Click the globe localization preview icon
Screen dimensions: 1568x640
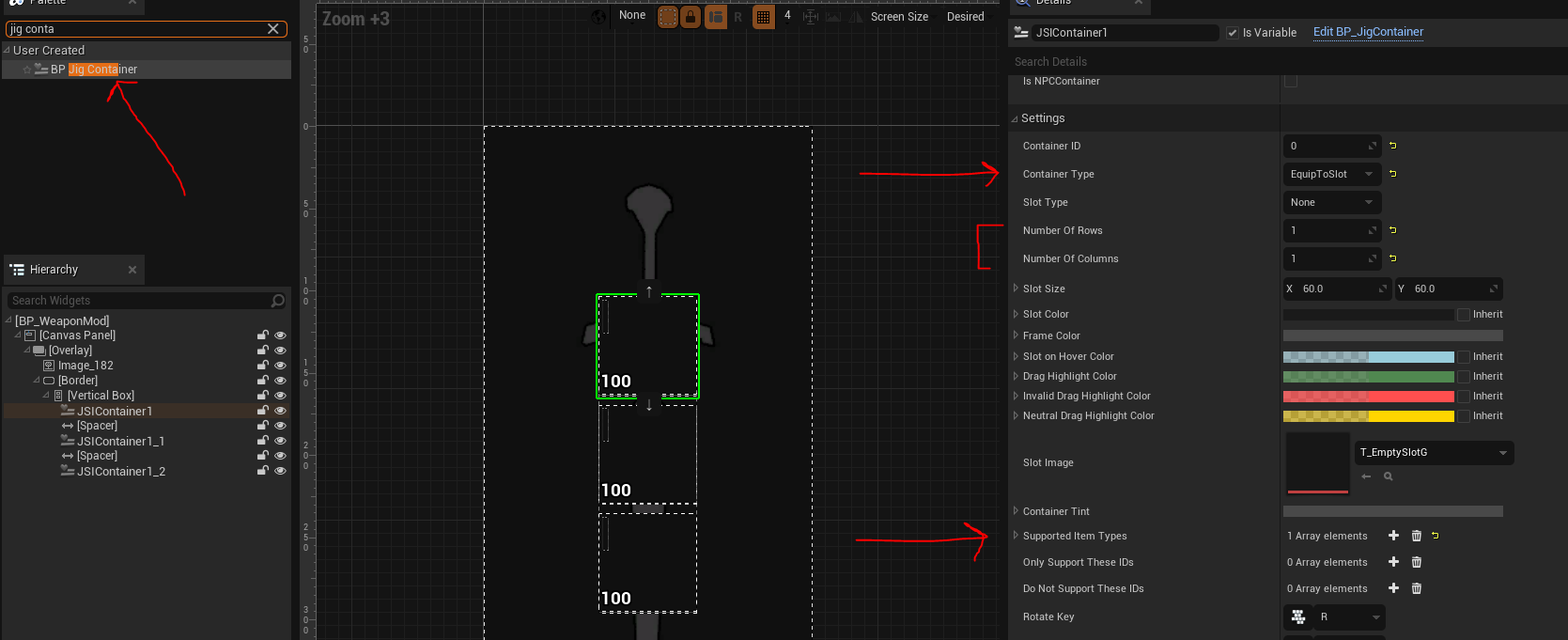(599, 17)
